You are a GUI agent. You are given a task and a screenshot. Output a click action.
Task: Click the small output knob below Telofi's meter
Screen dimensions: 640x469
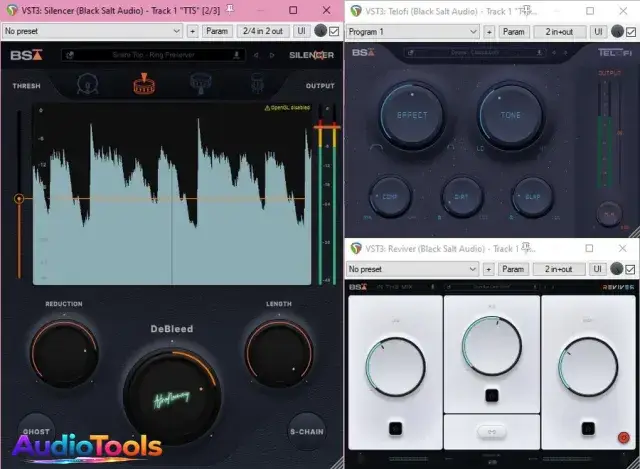(x=609, y=214)
